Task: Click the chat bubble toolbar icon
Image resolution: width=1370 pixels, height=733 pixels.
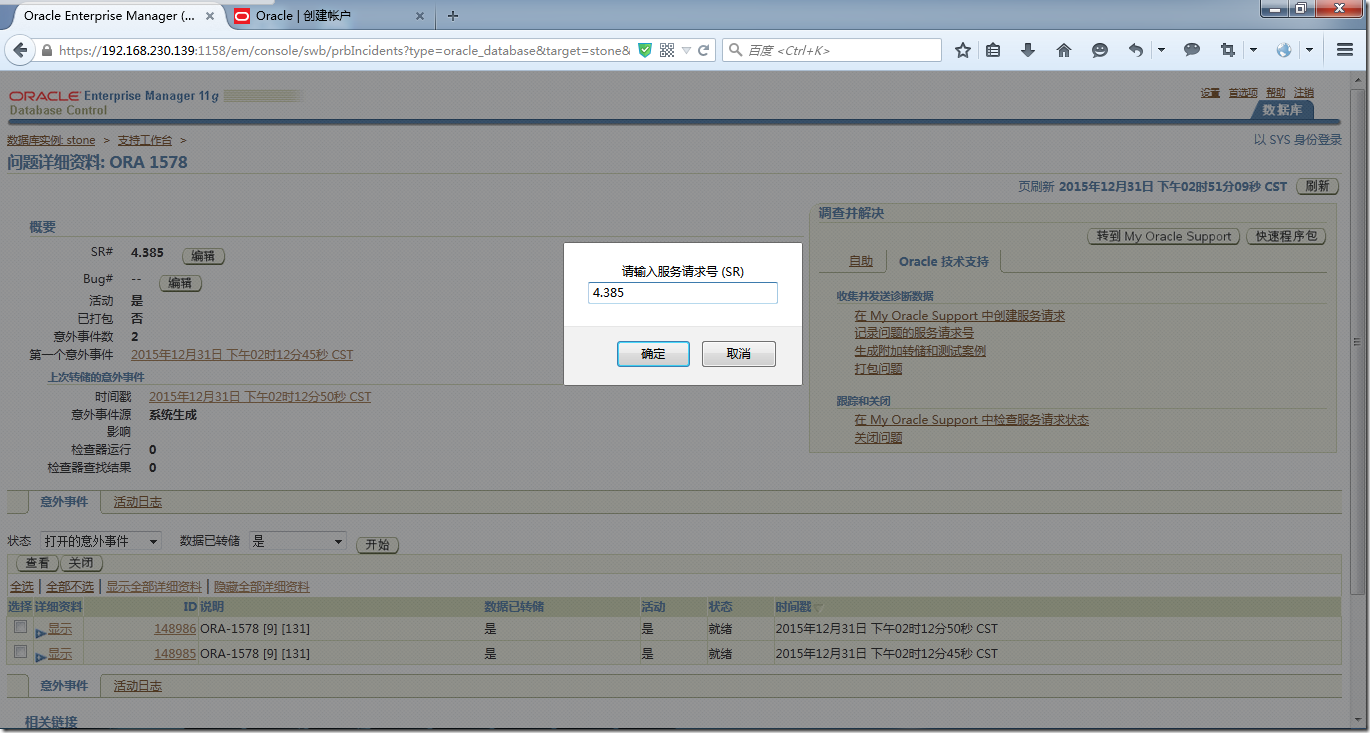Action: pyautogui.click(x=1192, y=50)
